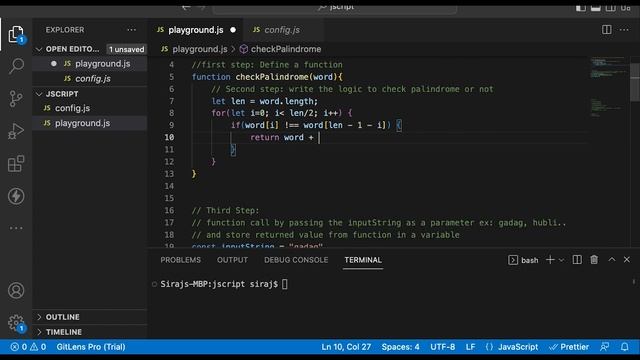The height and width of the screenshot is (360, 640).
Task: Open editor more actions ellipsis
Action: click(x=624, y=30)
